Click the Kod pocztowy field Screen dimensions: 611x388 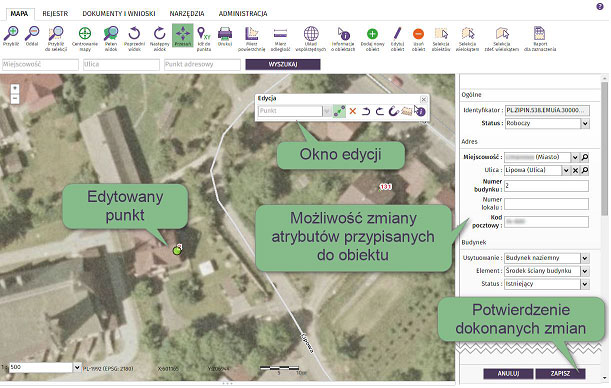(546, 222)
